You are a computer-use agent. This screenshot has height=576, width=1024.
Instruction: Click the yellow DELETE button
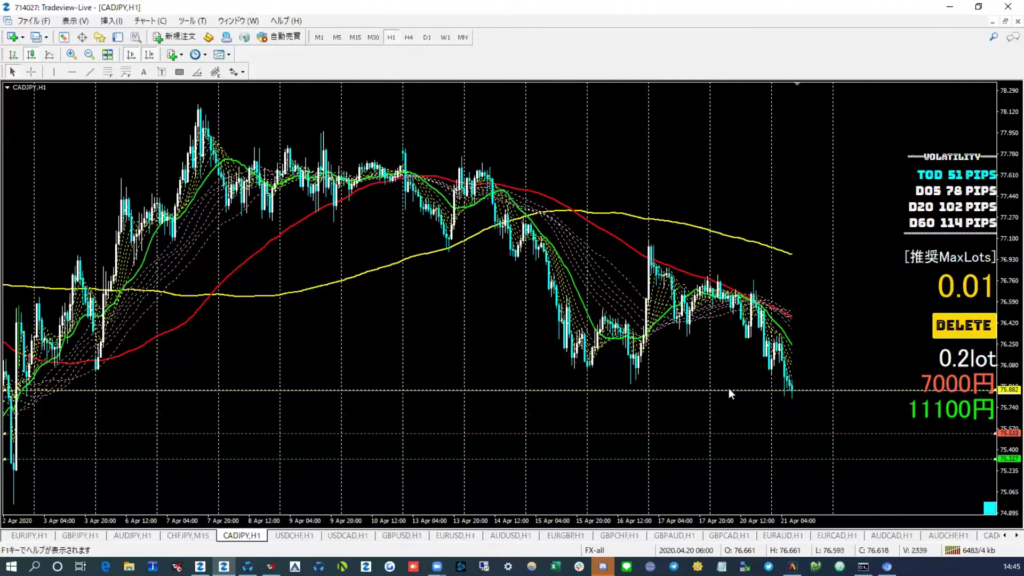point(964,325)
